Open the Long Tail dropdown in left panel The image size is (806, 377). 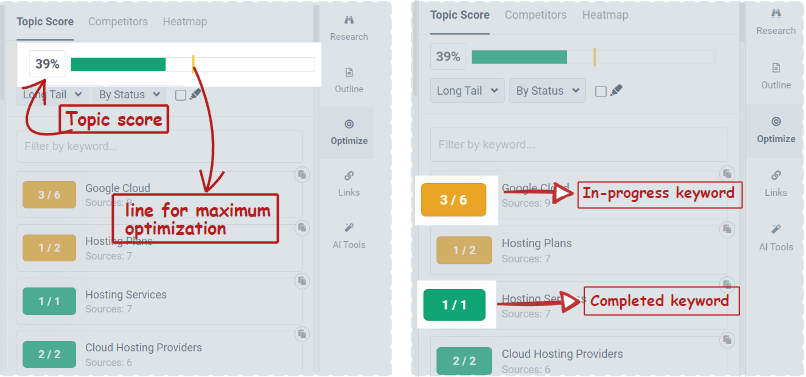52,94
